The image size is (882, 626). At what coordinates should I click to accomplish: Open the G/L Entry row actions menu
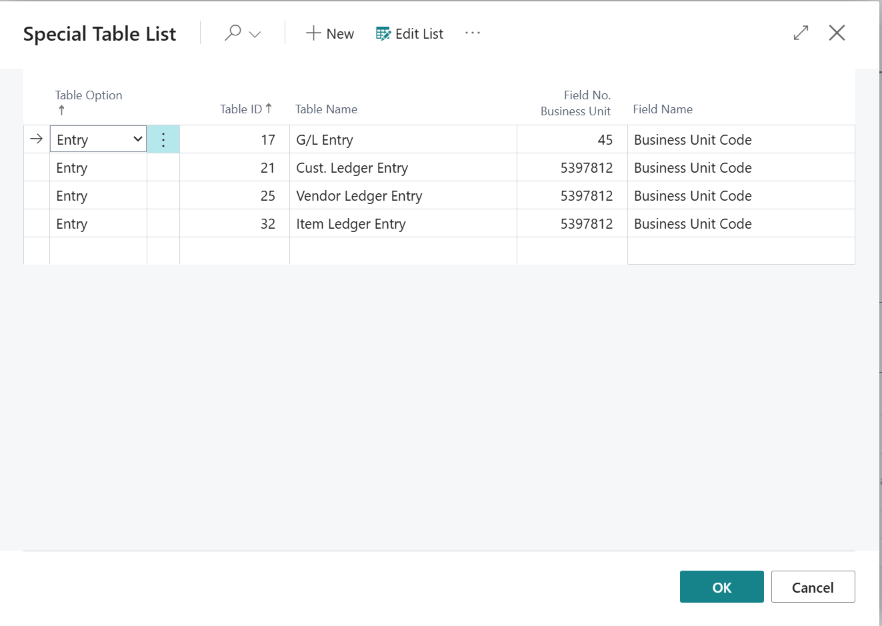(x=164, y=140)
